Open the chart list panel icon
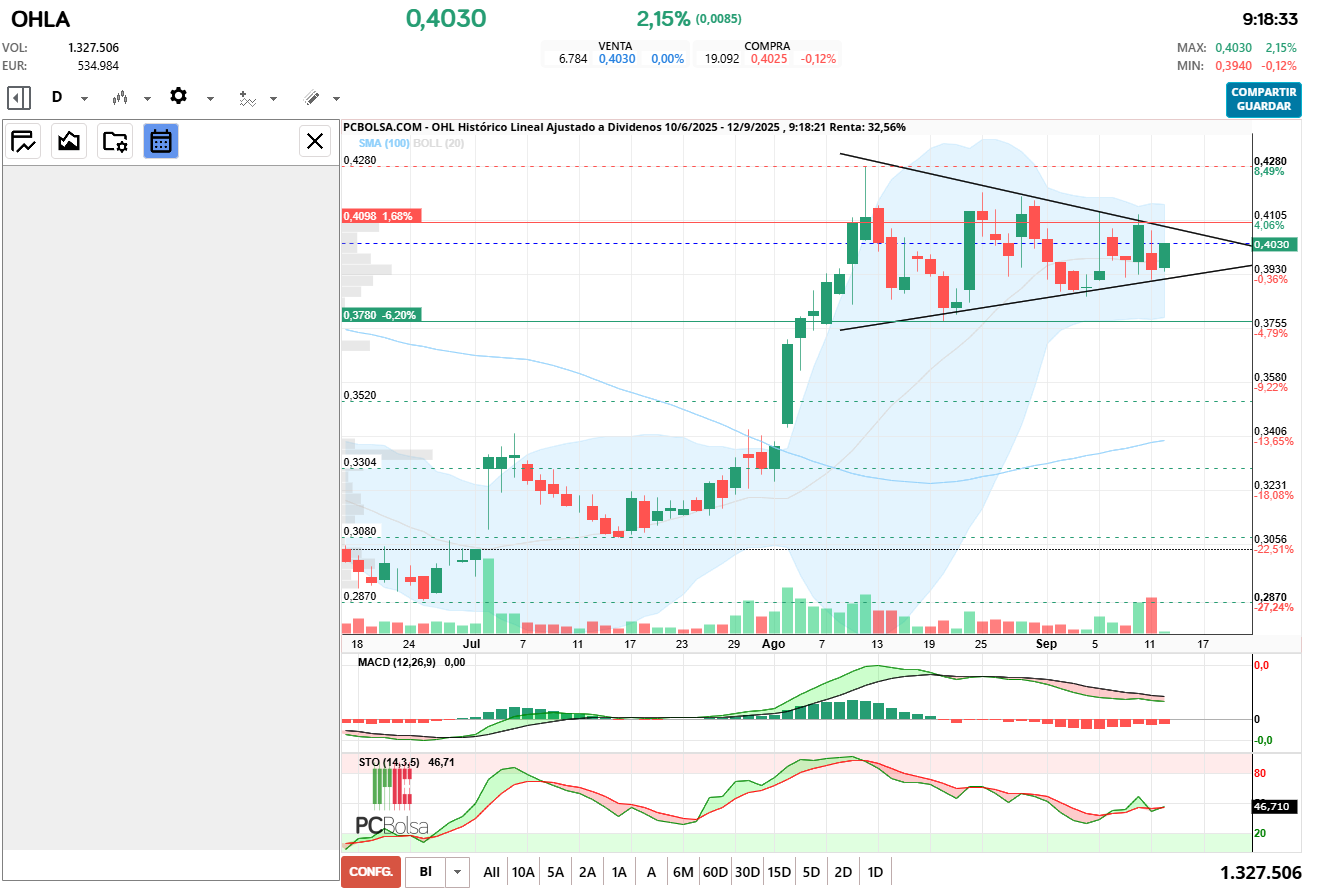This screenshot has width=1317, height=893. (x=24, y=141)
